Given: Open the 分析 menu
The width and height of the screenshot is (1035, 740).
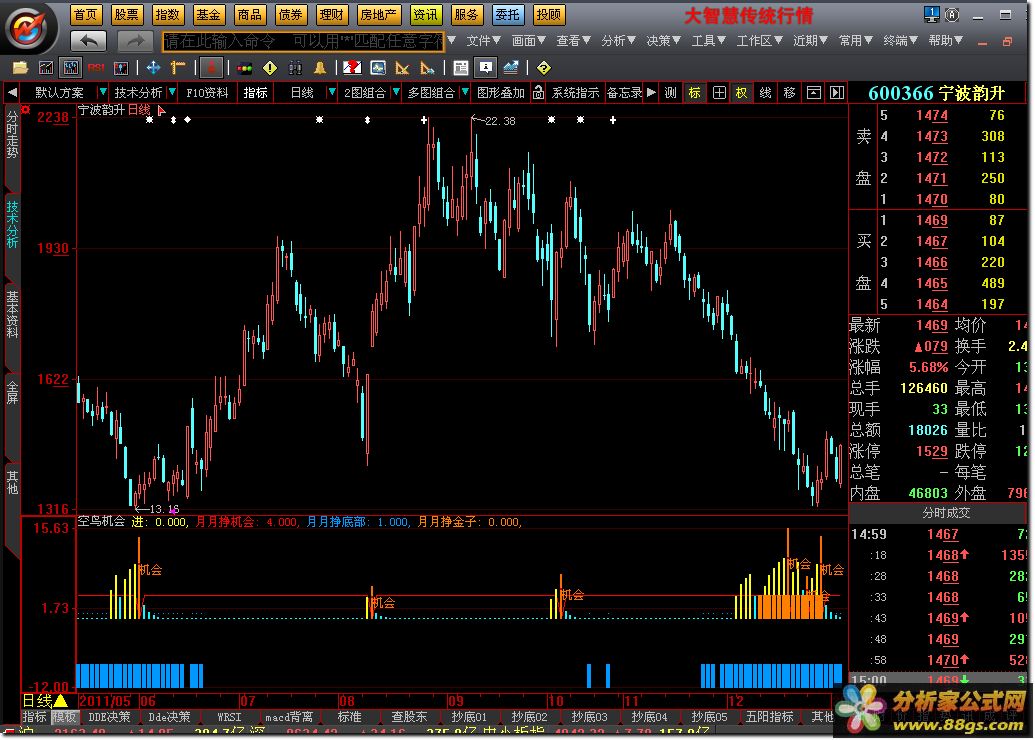Looking at the screenshot, I should [618, 41].
